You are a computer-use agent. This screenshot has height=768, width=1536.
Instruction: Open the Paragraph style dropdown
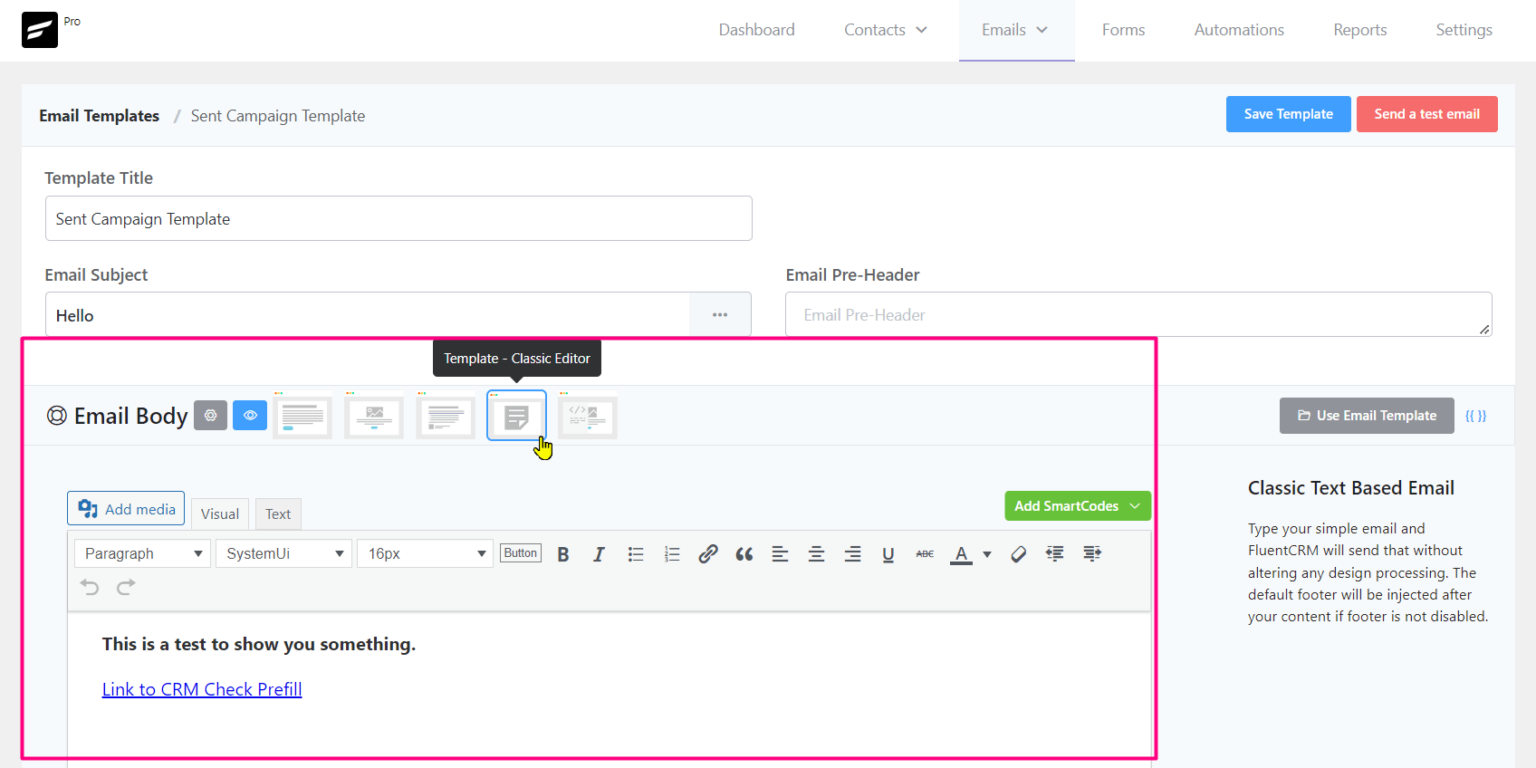point(141,553)
